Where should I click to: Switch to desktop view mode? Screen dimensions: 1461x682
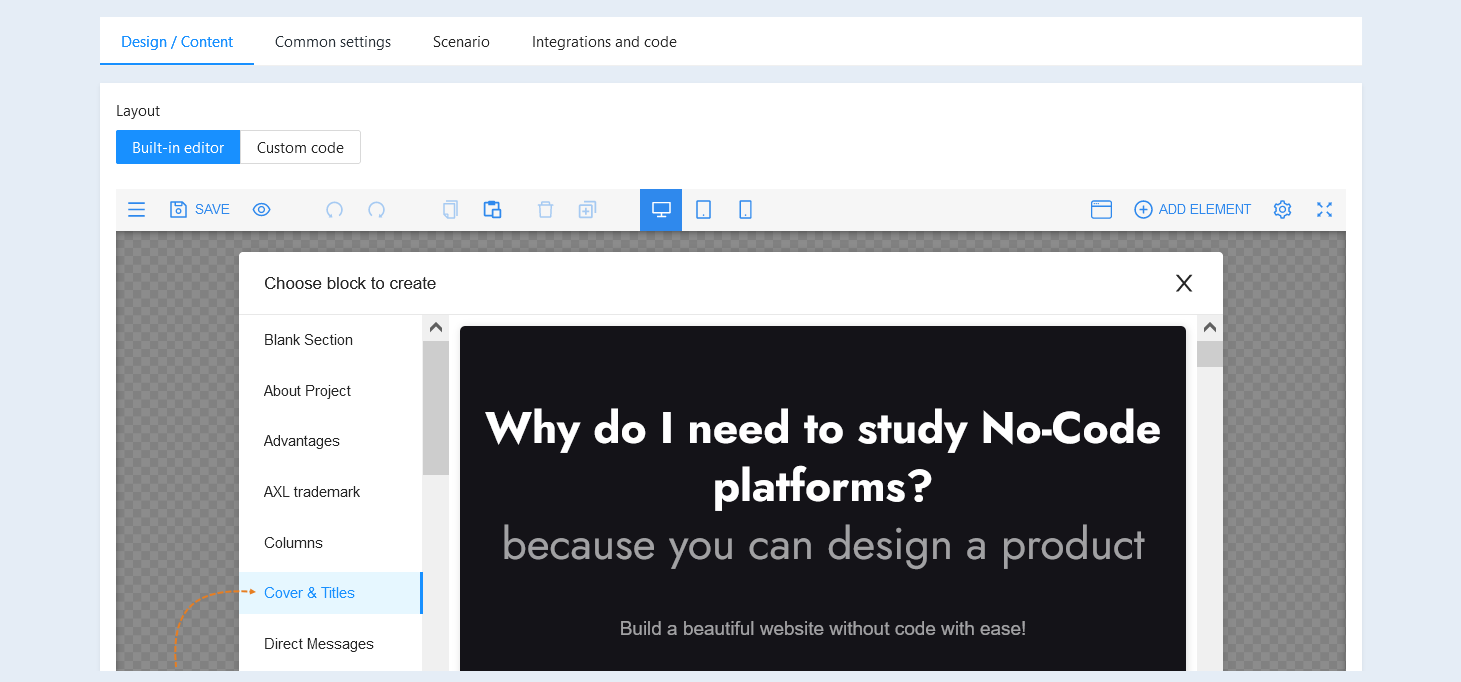(661, 210)
